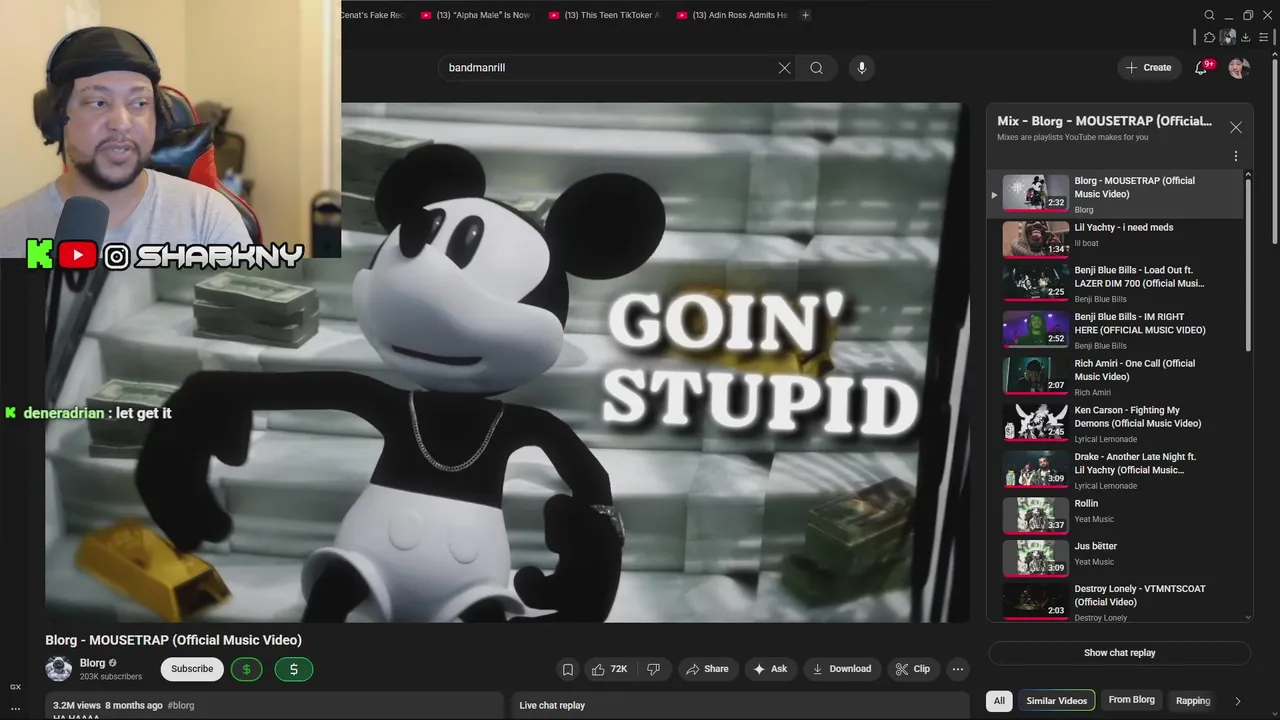Open the #blorg hashtag link
Screen dimensions: 1280x720
pos(181,705)
